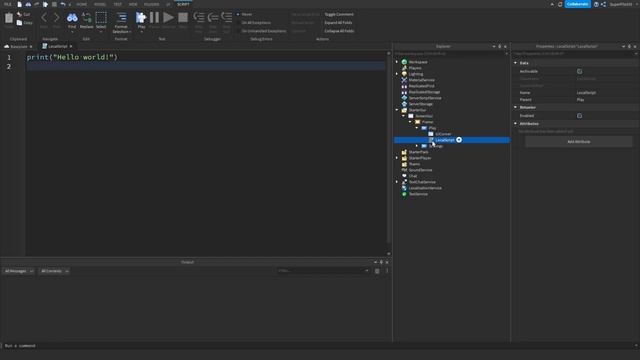
Task: Select UICorner in Explorer tree
Action: (443, 134)
